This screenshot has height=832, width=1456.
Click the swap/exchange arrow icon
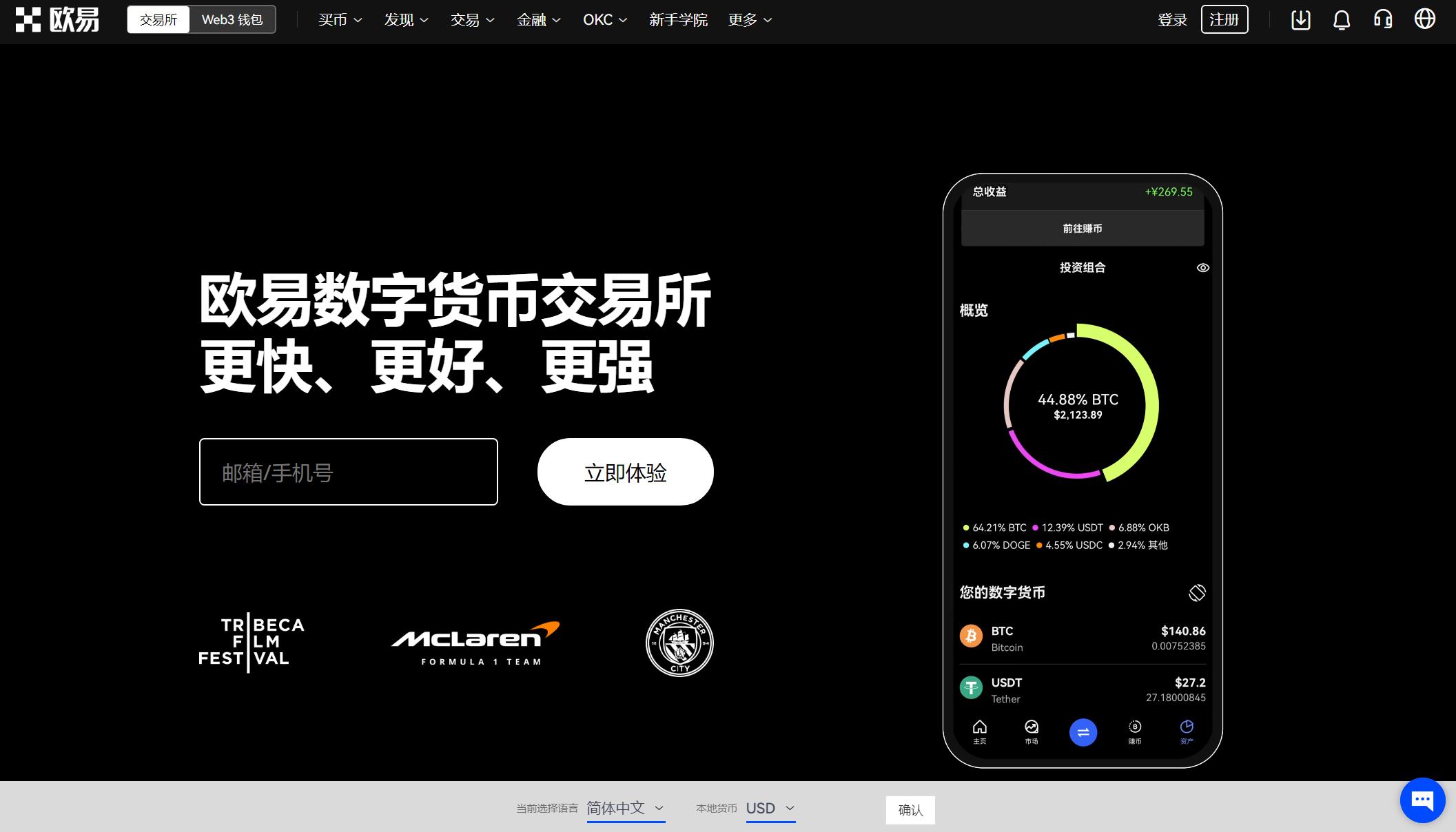pyautogui.click(x=1083, y=732)
